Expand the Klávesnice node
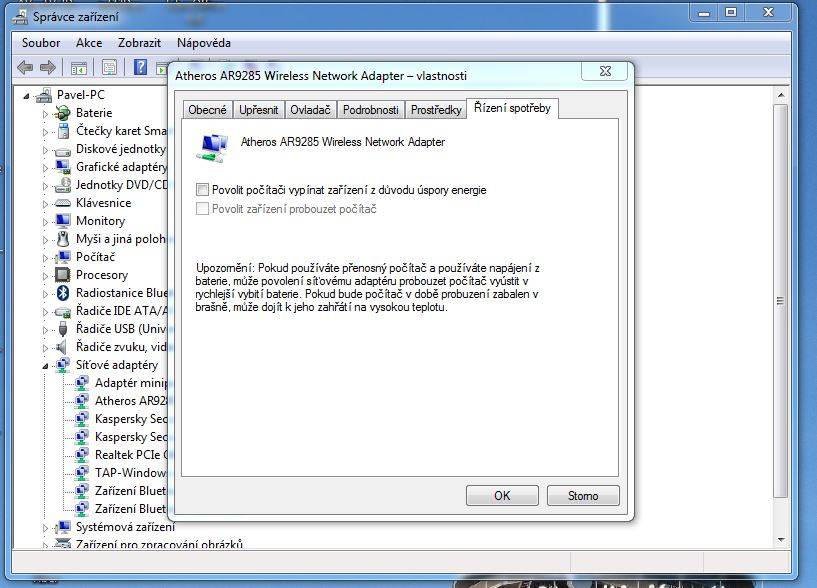817x588 pixels. pos(45,204)
